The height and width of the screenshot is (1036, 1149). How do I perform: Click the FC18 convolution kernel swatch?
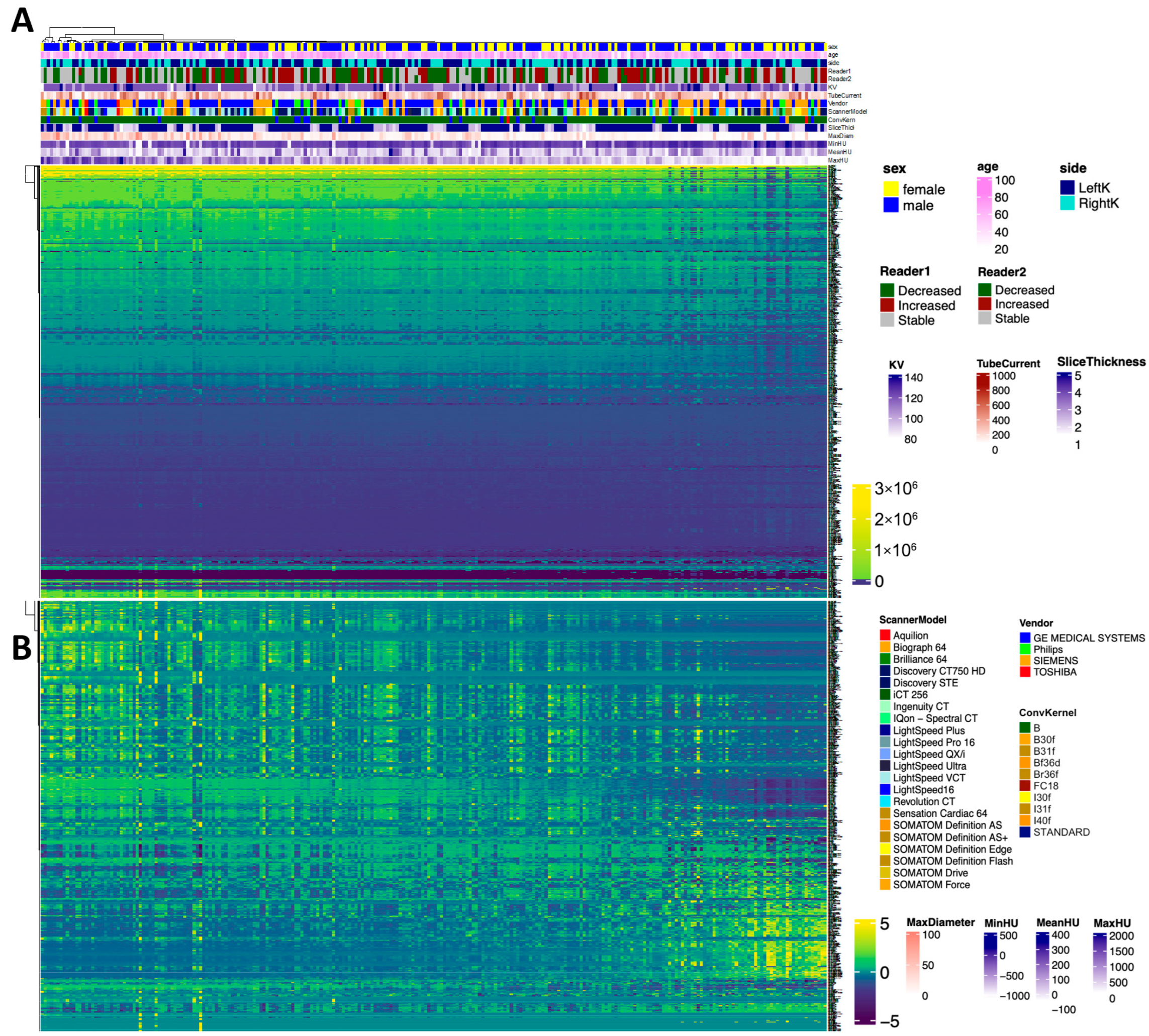click(1025, 785)
